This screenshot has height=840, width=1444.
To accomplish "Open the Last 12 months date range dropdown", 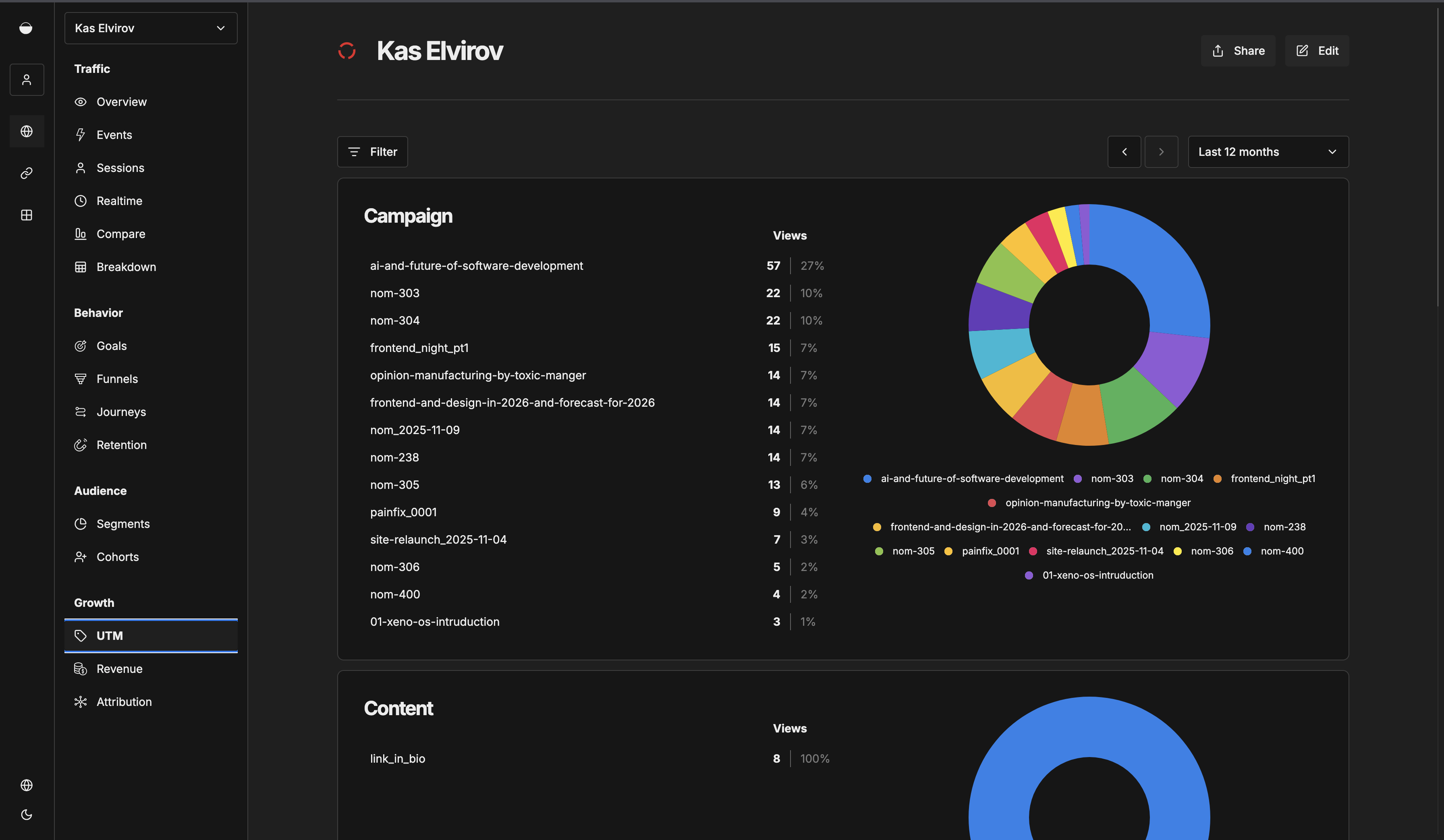I will pos(1268,152).
